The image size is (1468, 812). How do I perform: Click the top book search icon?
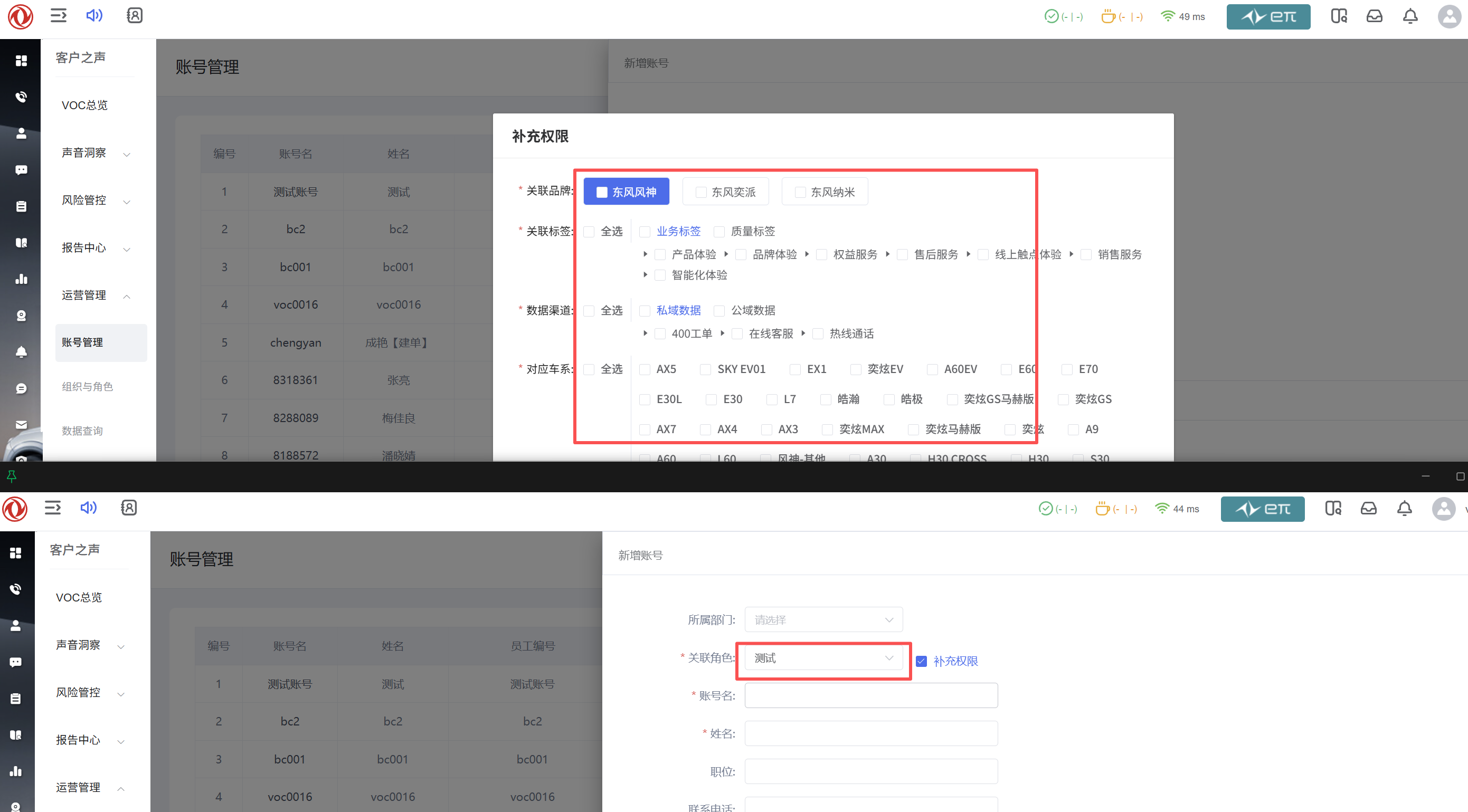coord(1339,16)
